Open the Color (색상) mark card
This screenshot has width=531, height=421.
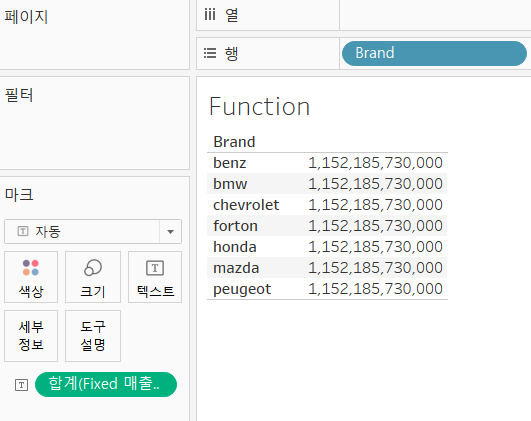[31, 277]
